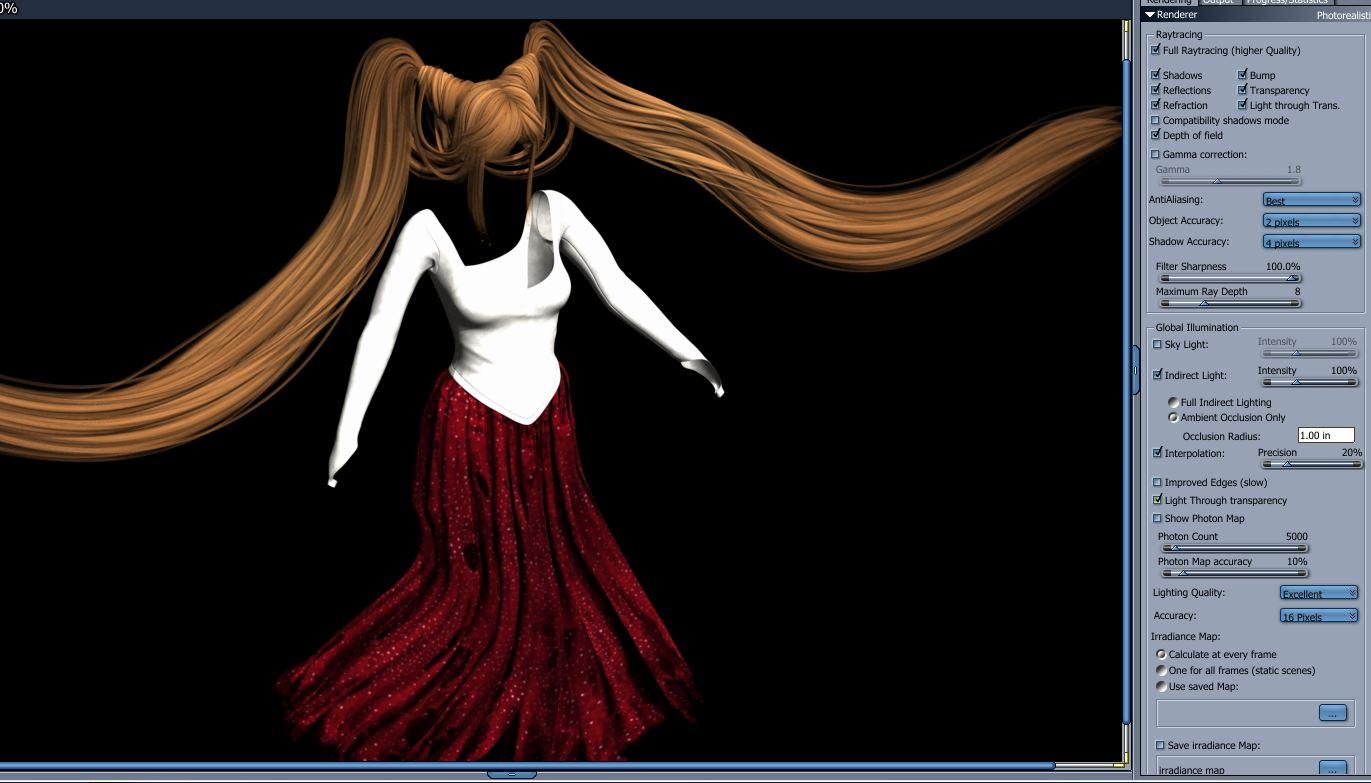Click the bottom panel collapse handle
The width and height of the screenshot is (1371, 783).
tap(512, 774)
